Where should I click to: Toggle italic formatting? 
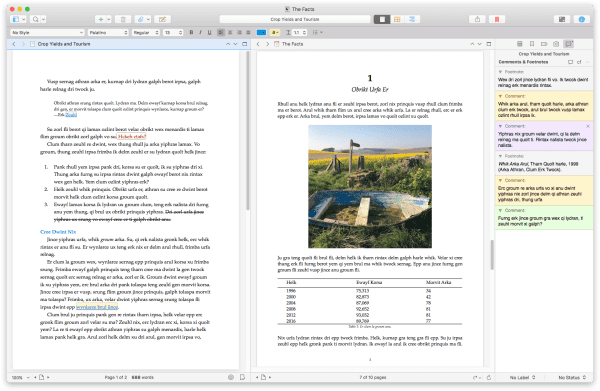[201, 33]
